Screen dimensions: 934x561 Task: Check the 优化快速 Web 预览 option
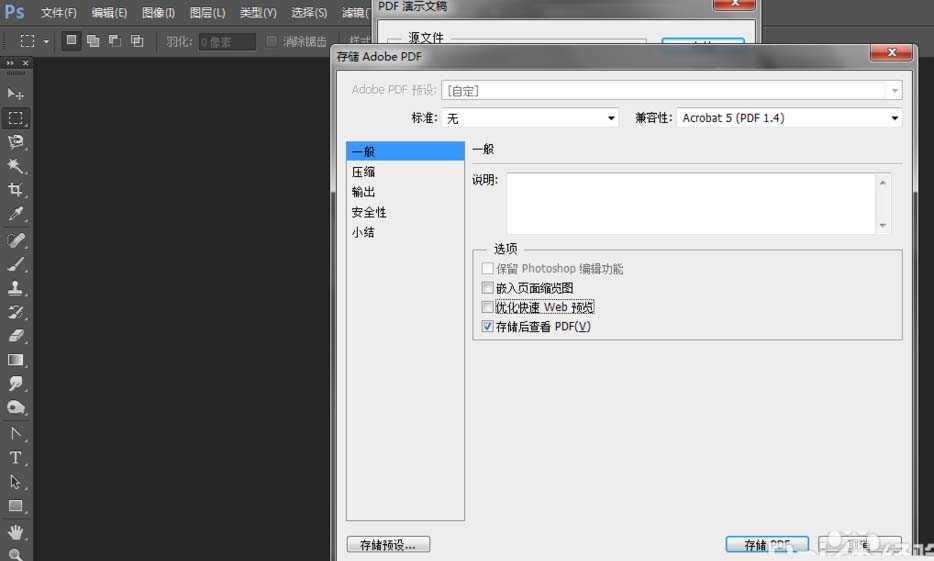pyautogui.click(x=488, y=307)
